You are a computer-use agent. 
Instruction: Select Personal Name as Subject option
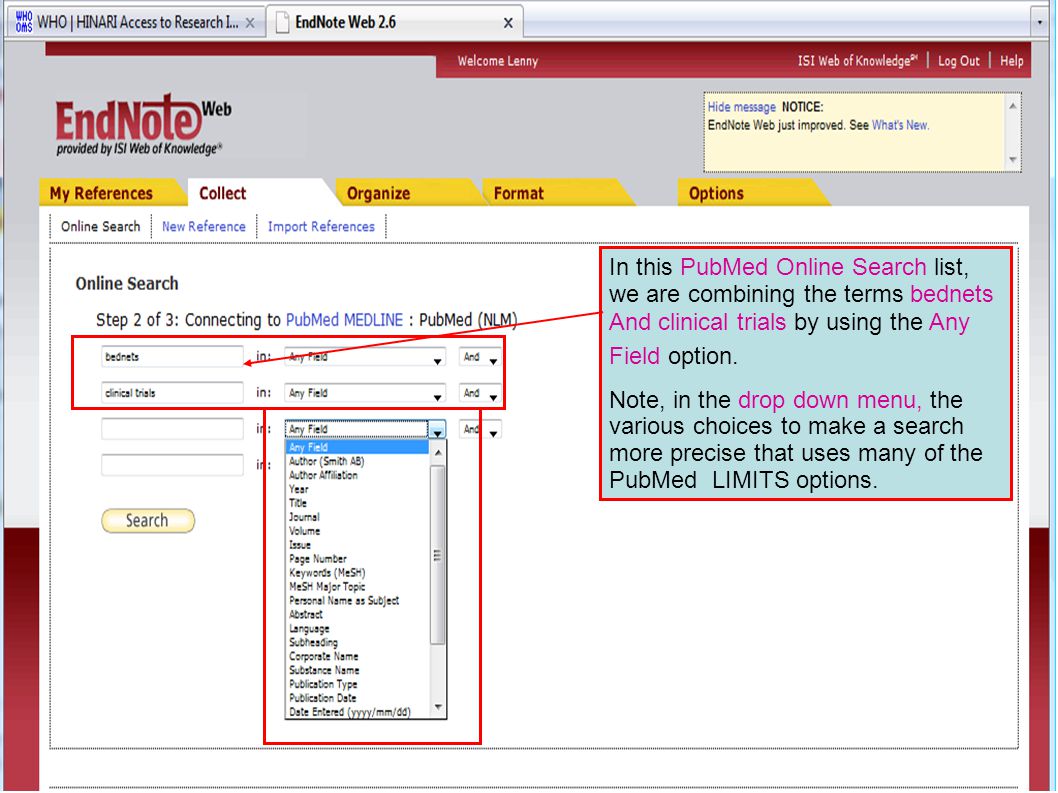pos(358,601)
